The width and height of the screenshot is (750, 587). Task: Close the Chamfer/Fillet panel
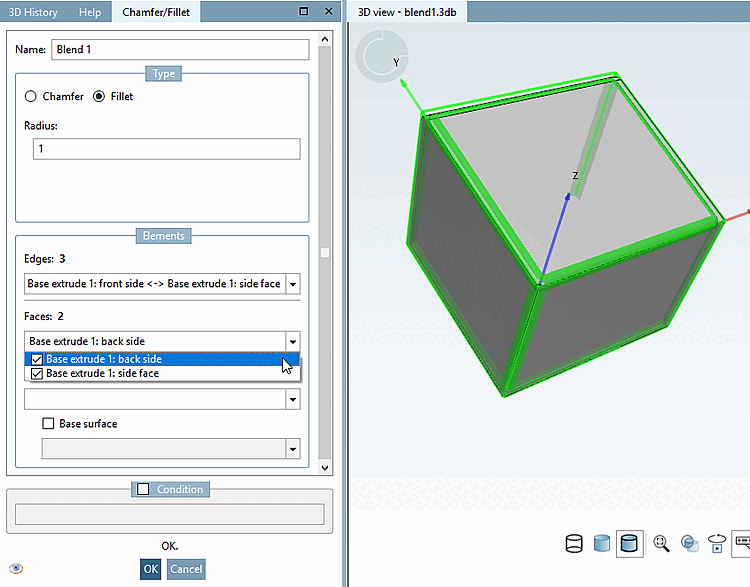(329, 11)
